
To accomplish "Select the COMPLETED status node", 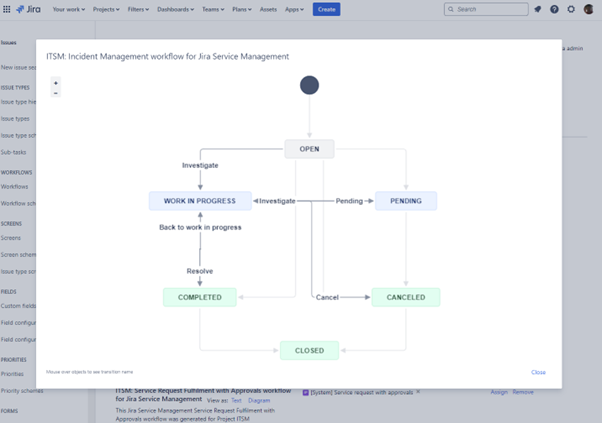I will [200, 297].
